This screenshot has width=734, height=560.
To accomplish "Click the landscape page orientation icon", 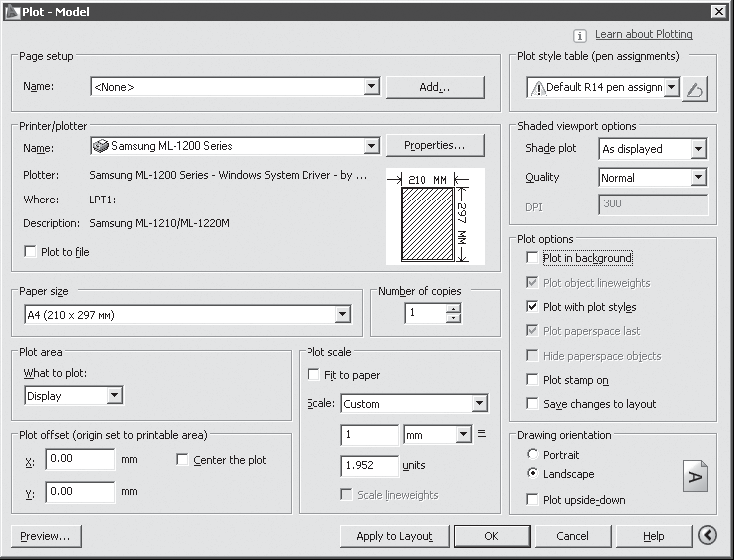I will pos(695,476).
